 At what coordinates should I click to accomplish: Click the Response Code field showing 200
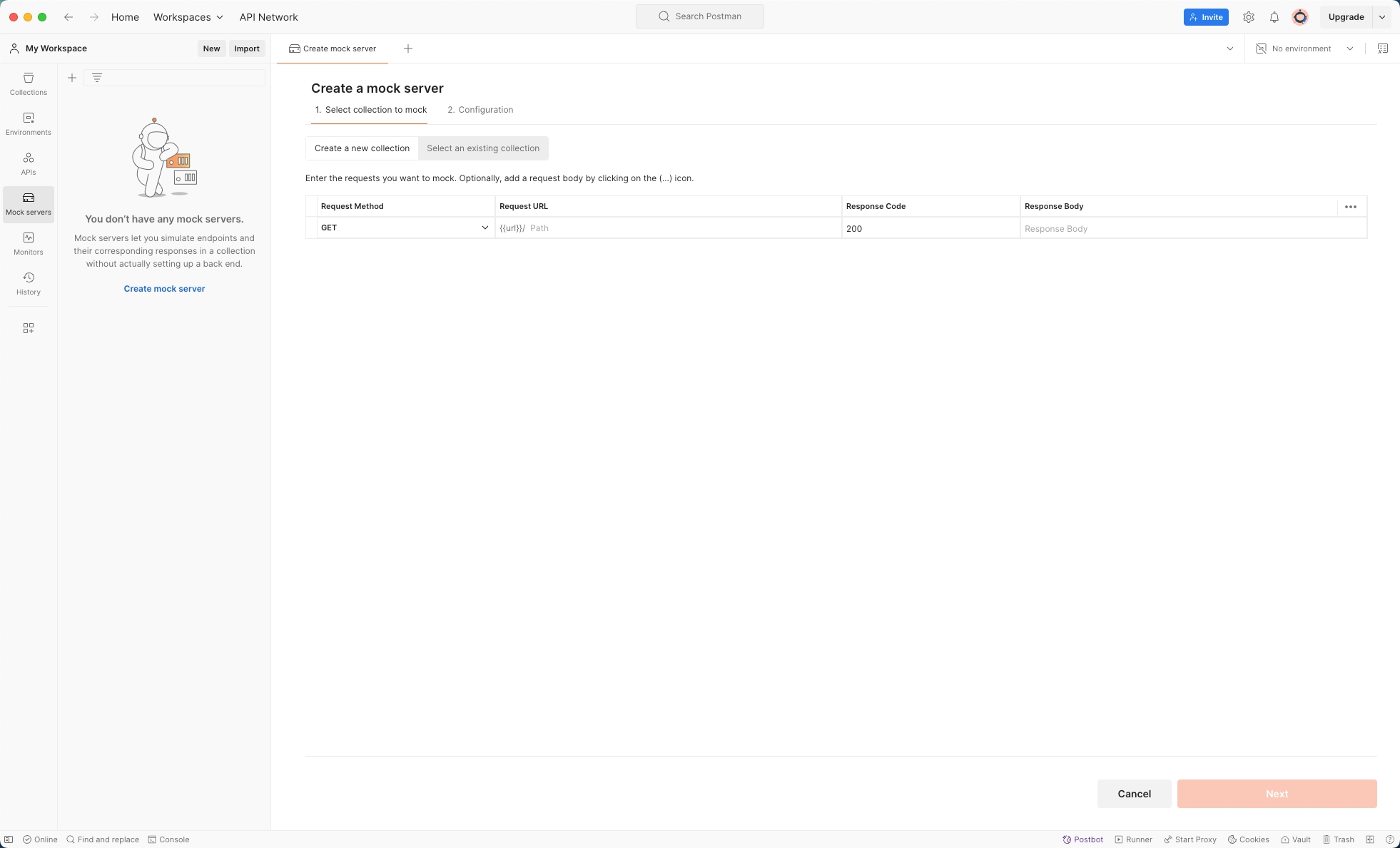(x=930, y=228)
